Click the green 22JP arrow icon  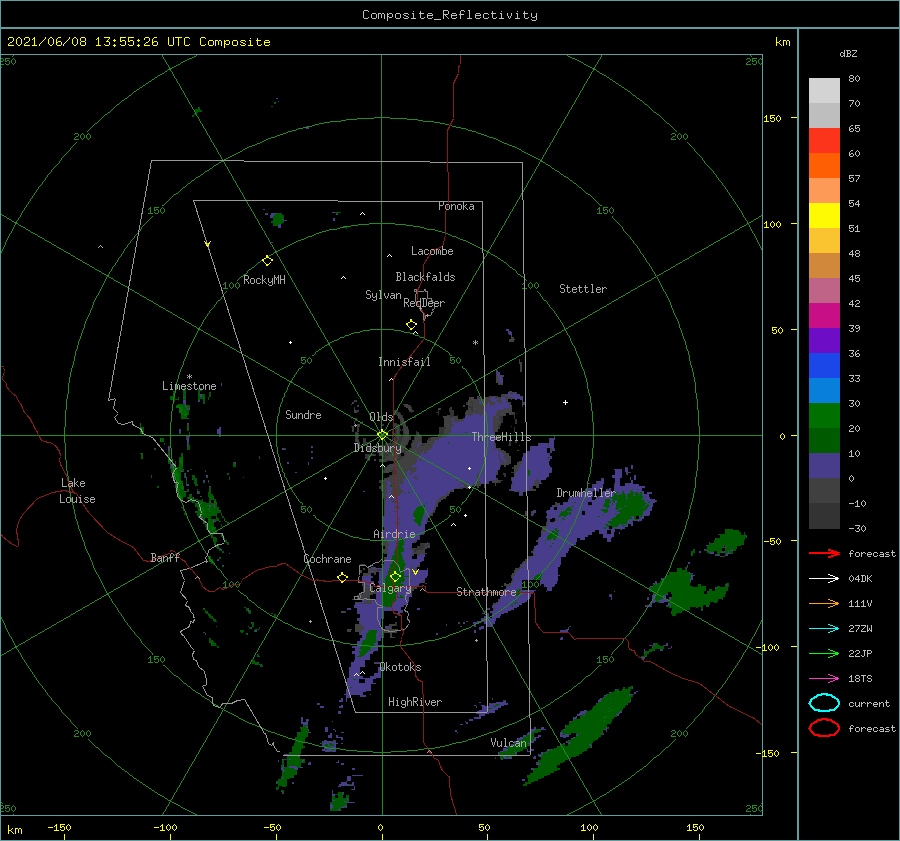[824, 653]
